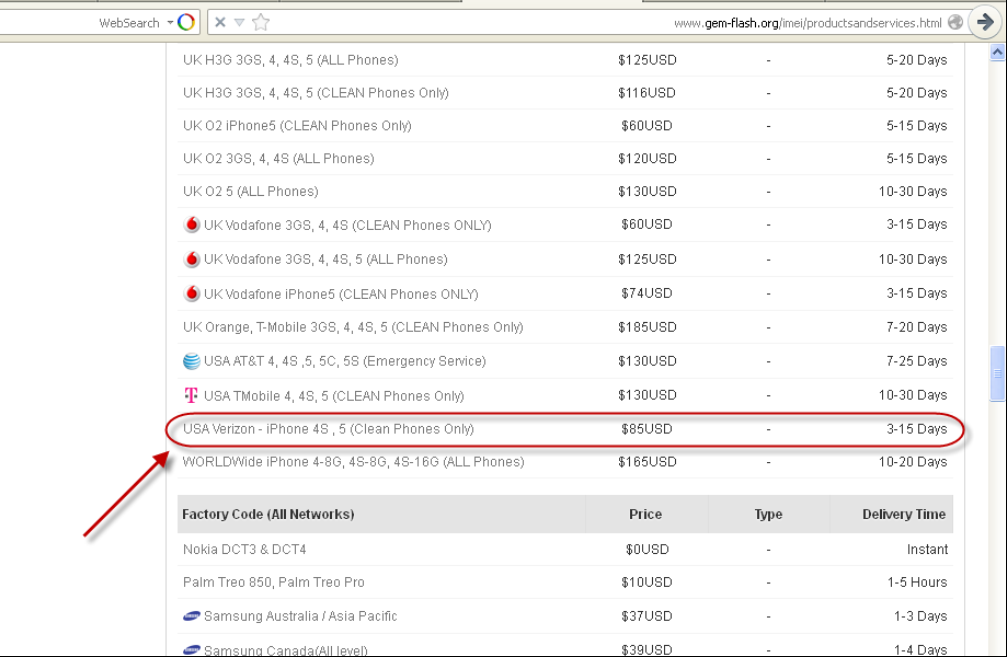Click the Price column header
Viewport: 1007px width, 657px height.
(x=645, y=514)
